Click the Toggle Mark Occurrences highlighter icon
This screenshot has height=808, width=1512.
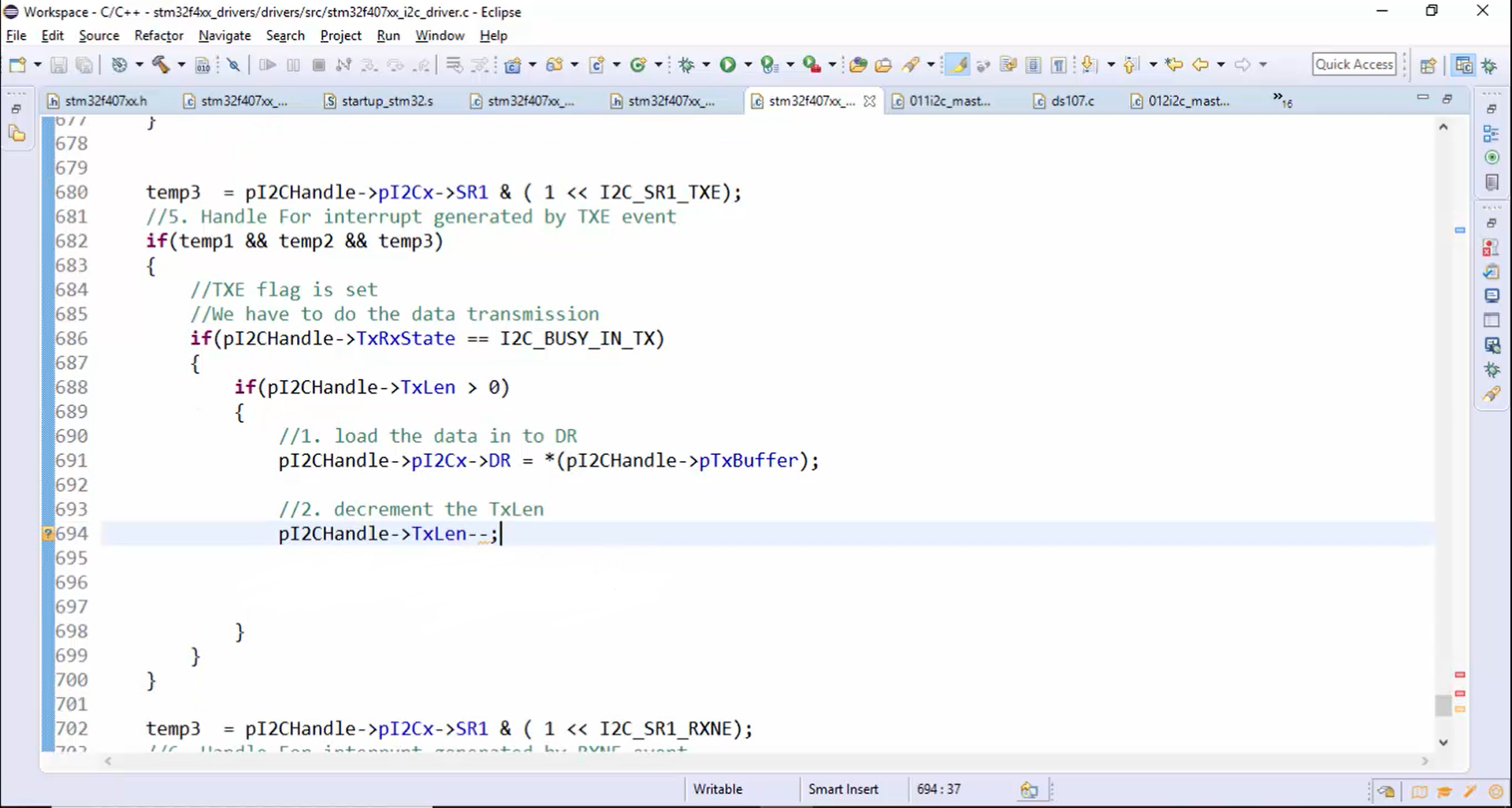pos(957,65)
